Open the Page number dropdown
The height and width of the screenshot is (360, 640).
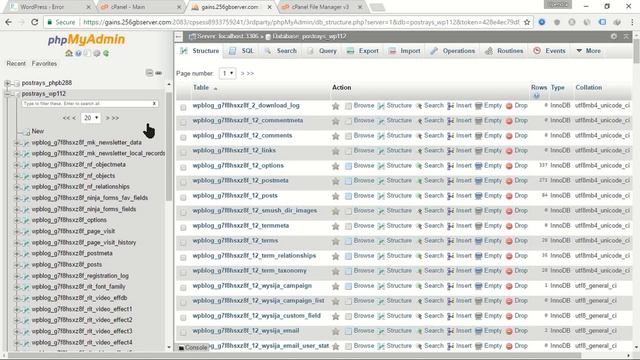[x=227, y=73]
